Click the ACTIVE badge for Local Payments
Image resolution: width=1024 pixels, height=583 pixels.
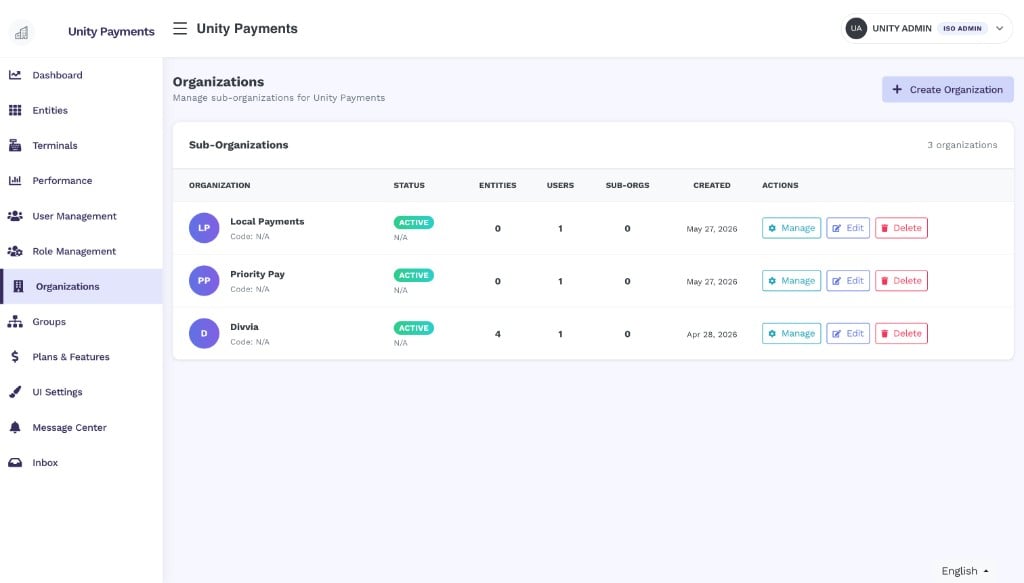pos(413,223)
